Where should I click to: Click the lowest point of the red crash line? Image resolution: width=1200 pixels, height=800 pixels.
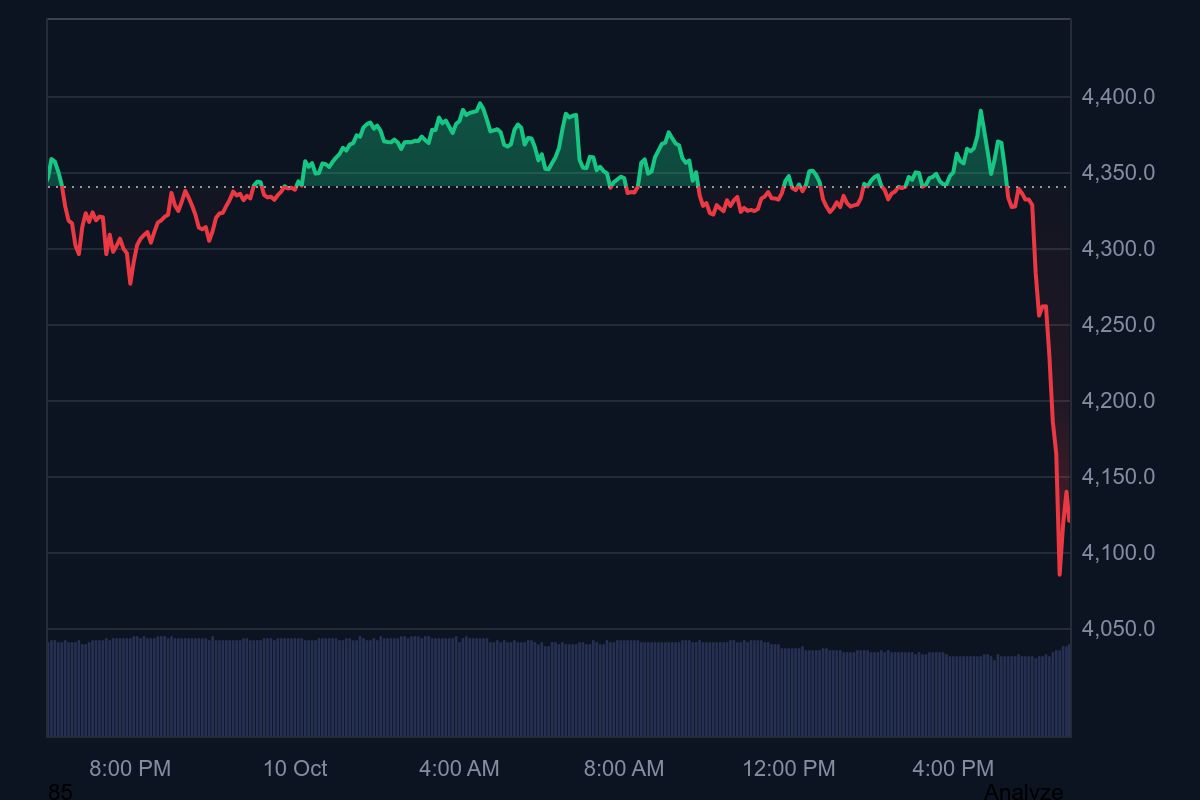tap(1060, 574)
